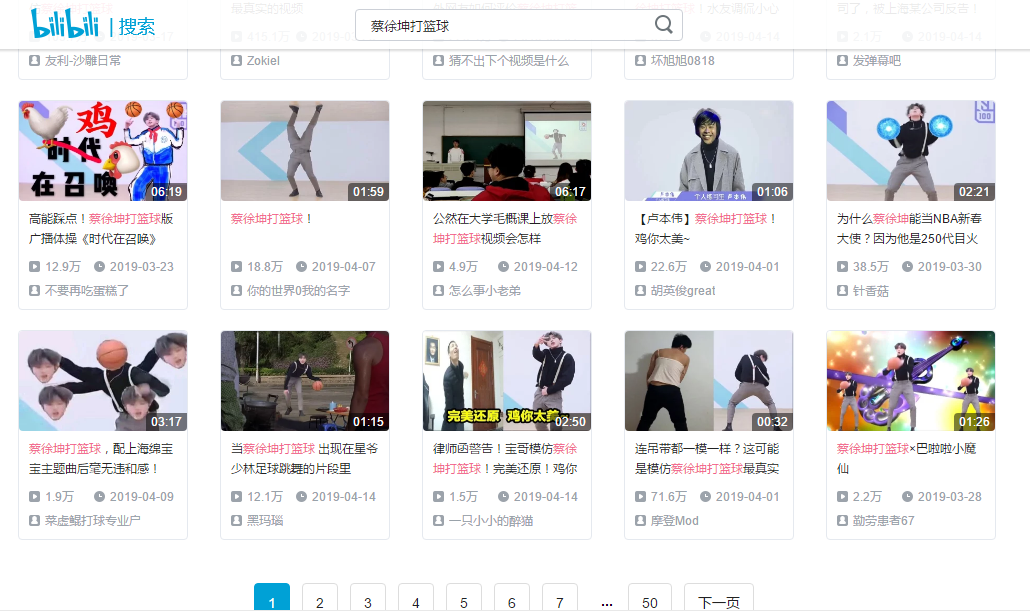Click uploader icon next to Zokiel
Viewport: 1030px width, 612px height.
236,60
